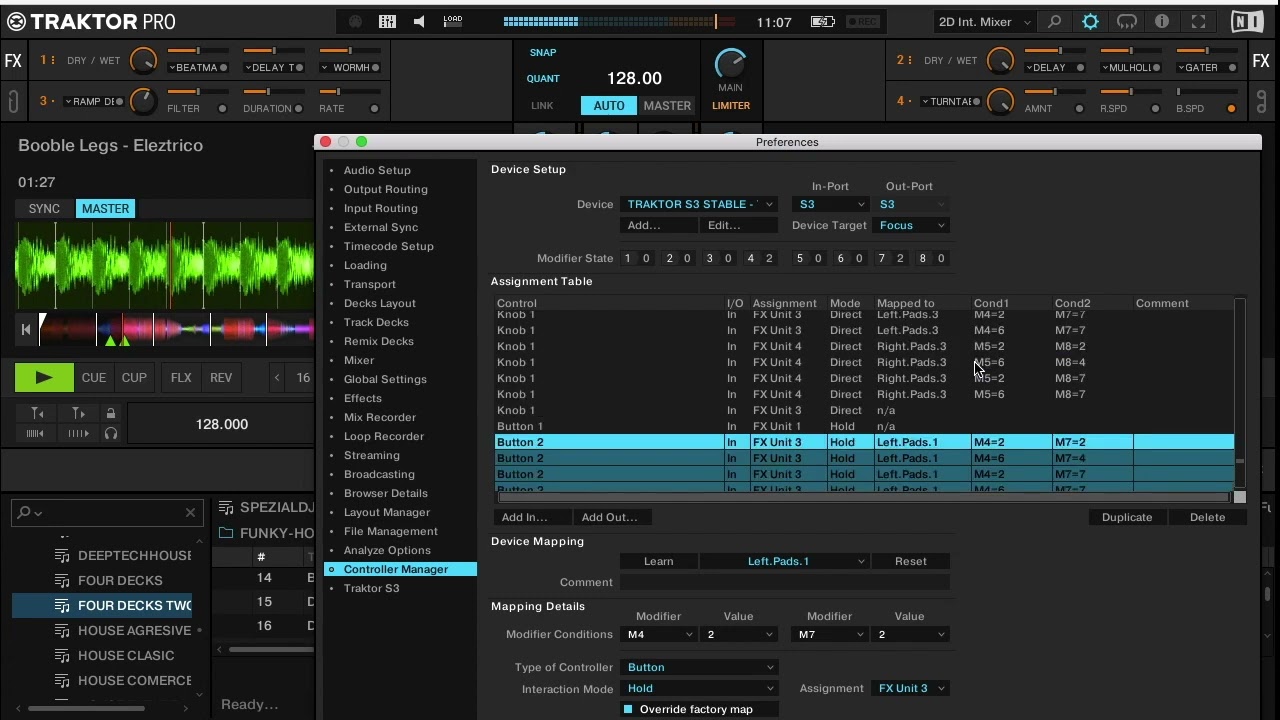
Task: Open the Interaction Mode Hold dropdown
Action: pos(699,688)
